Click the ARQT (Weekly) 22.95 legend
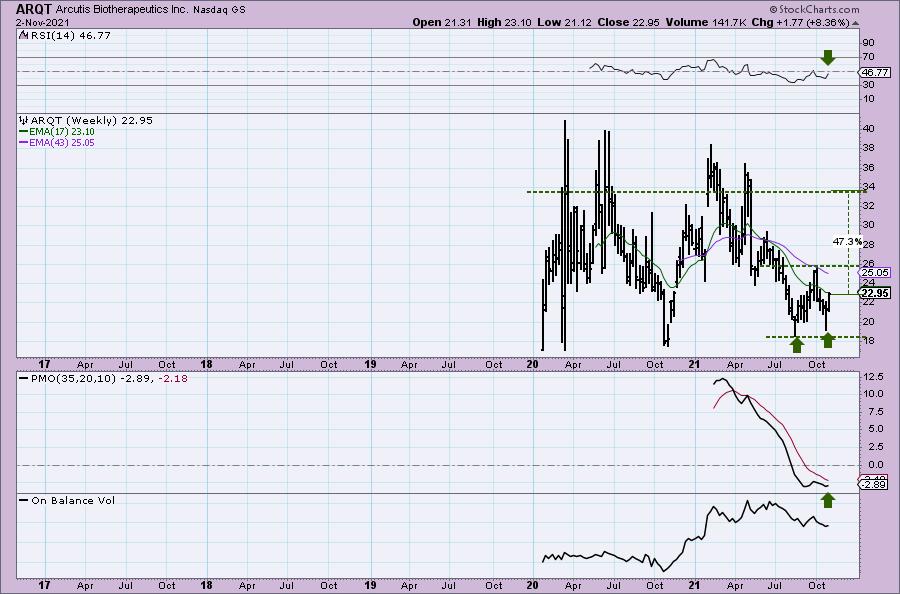900x594 pixels. tap(92, 120)
